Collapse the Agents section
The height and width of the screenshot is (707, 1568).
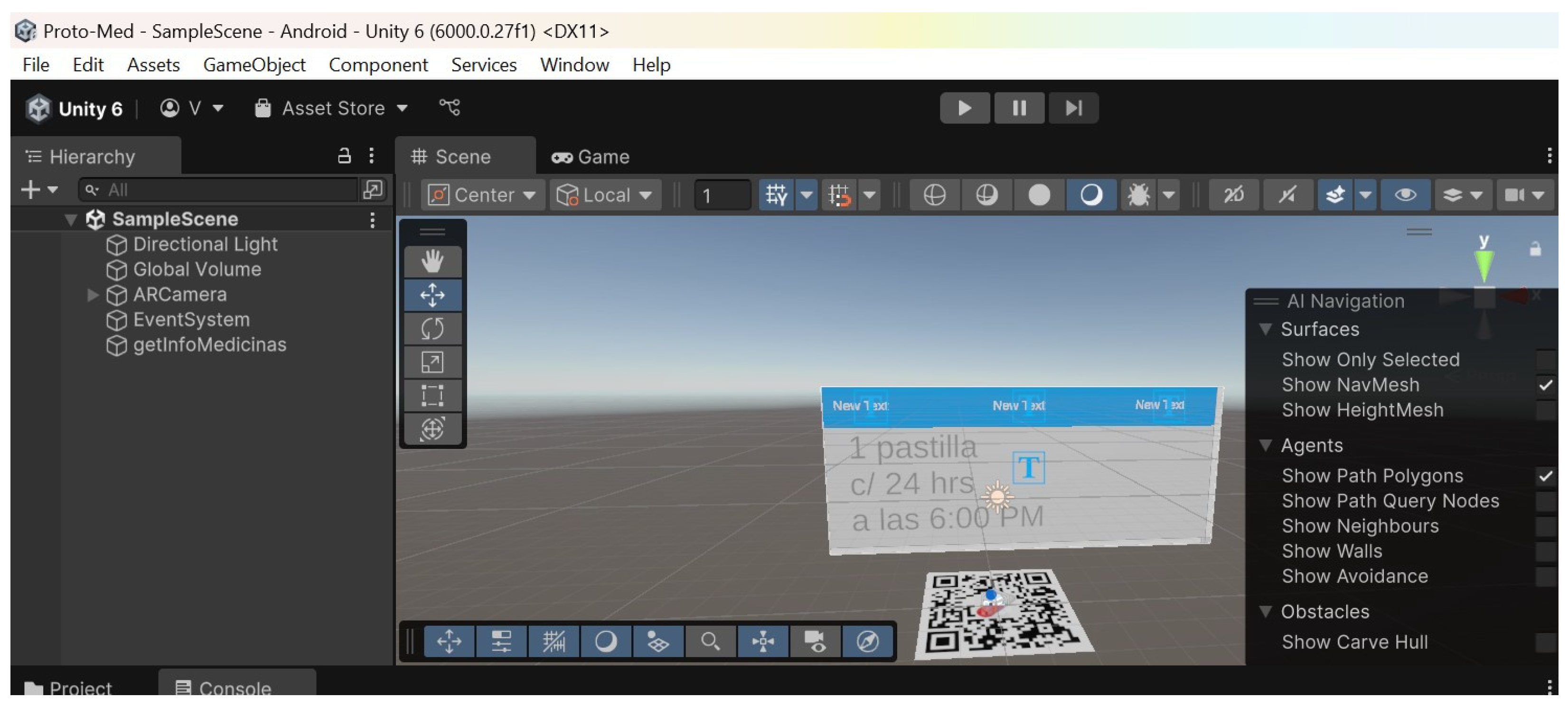click(1266, 446)
